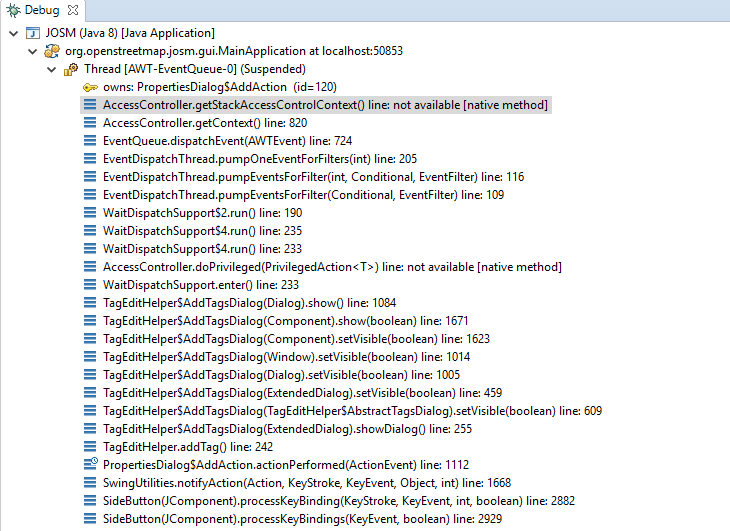This screenshot has height=531, width=730.
Task: Click the MainApplication debug target icon
Action: click(52, 51)
